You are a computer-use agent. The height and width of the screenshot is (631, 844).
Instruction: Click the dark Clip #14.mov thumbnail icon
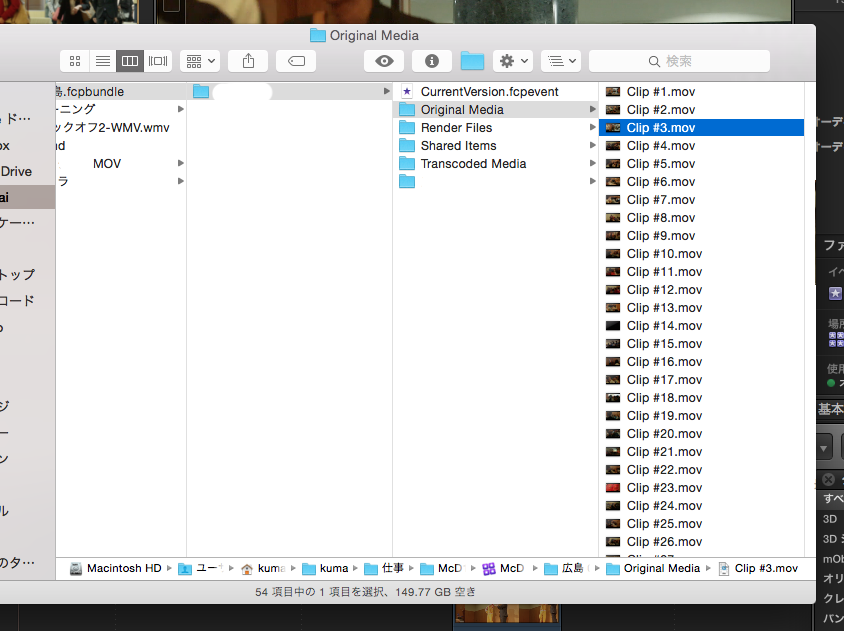click(613, 326)
